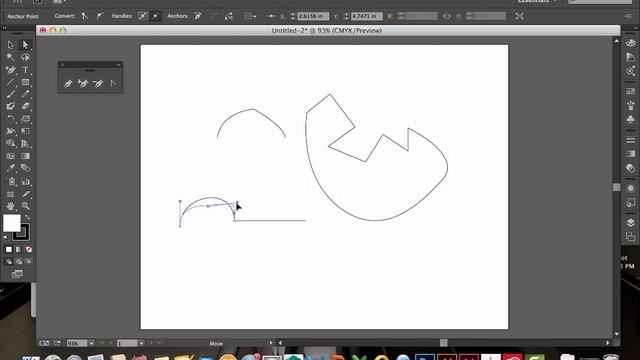This screenshot has width=640, height=360.
Task: Click the X coordinate input field
Action: click(x=313, y=16)
